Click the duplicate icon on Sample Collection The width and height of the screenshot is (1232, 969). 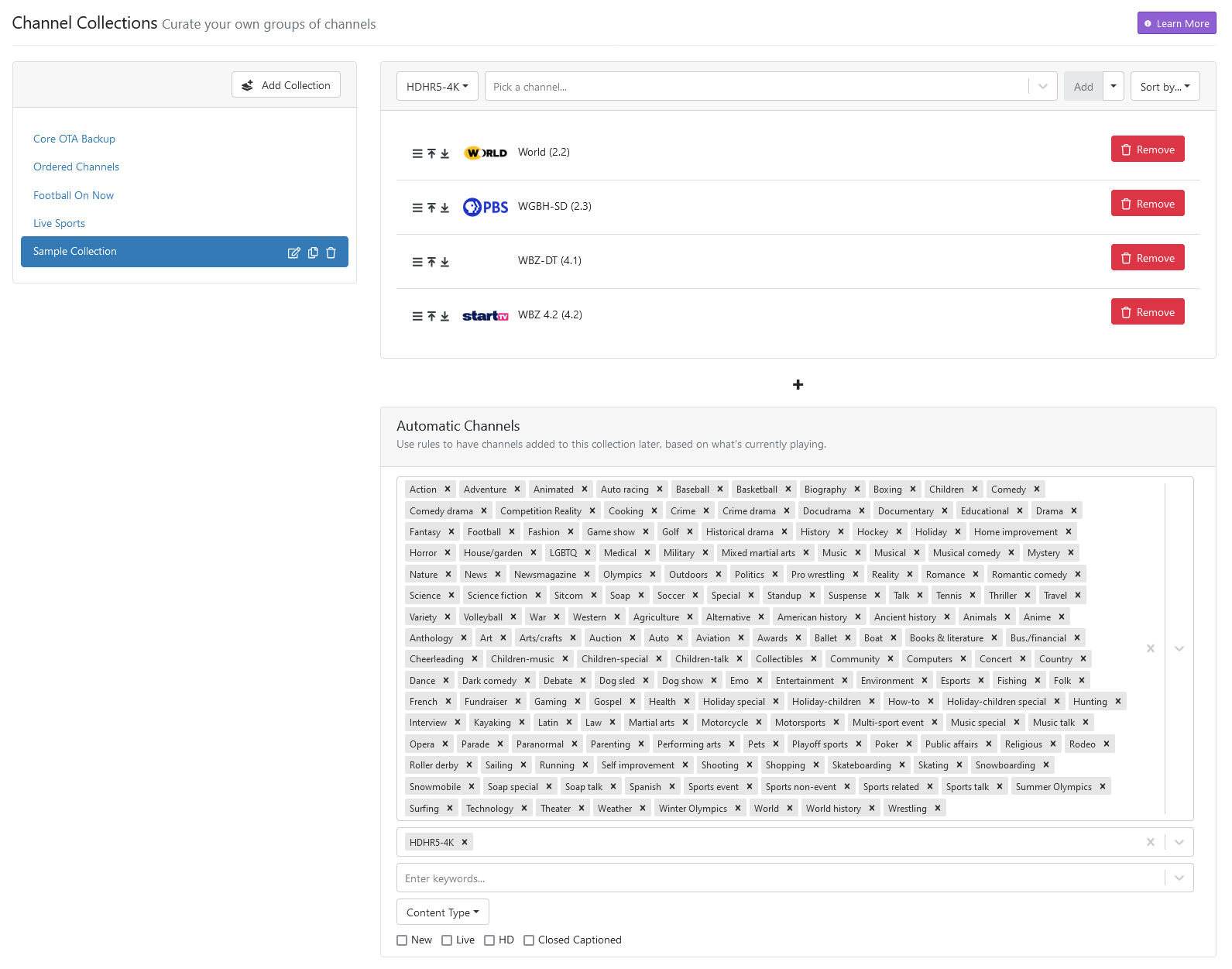coord(313,253)
